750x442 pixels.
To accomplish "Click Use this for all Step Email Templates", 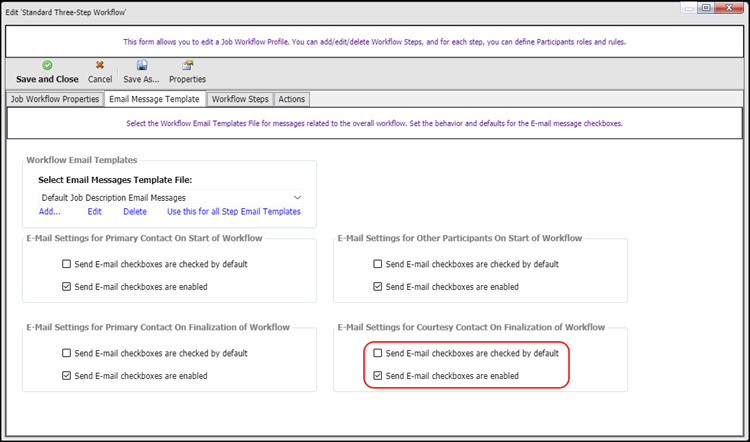I will [234, 211].
